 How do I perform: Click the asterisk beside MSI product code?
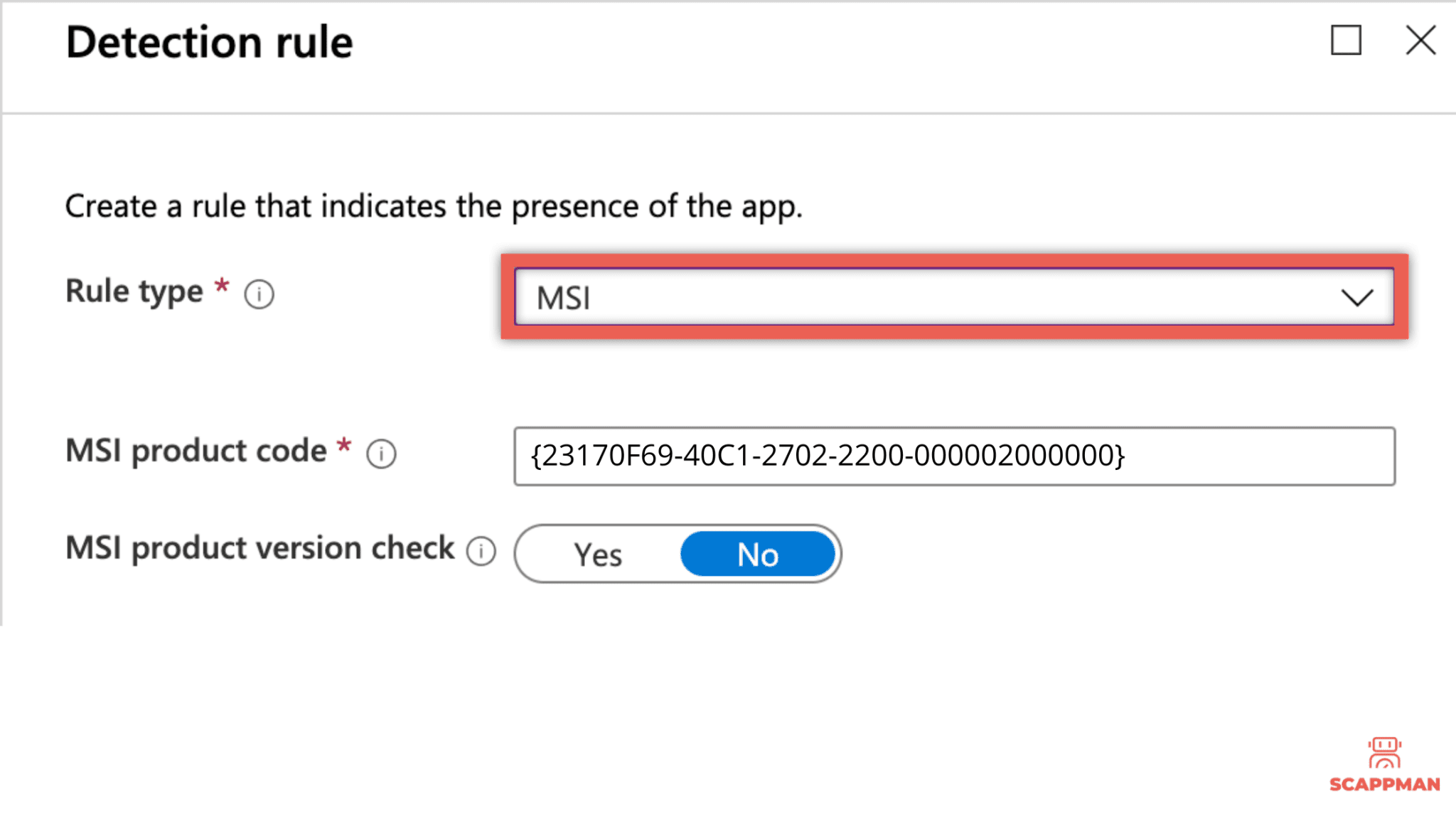point(344,446)
